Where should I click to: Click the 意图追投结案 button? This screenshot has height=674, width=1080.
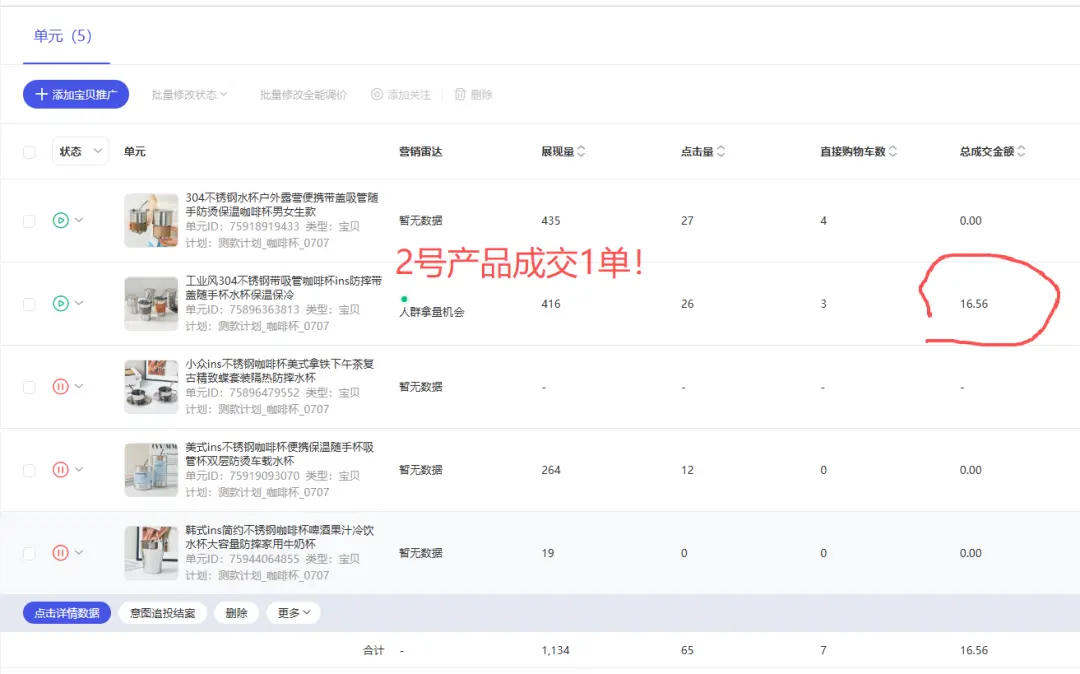coord(162,613)
